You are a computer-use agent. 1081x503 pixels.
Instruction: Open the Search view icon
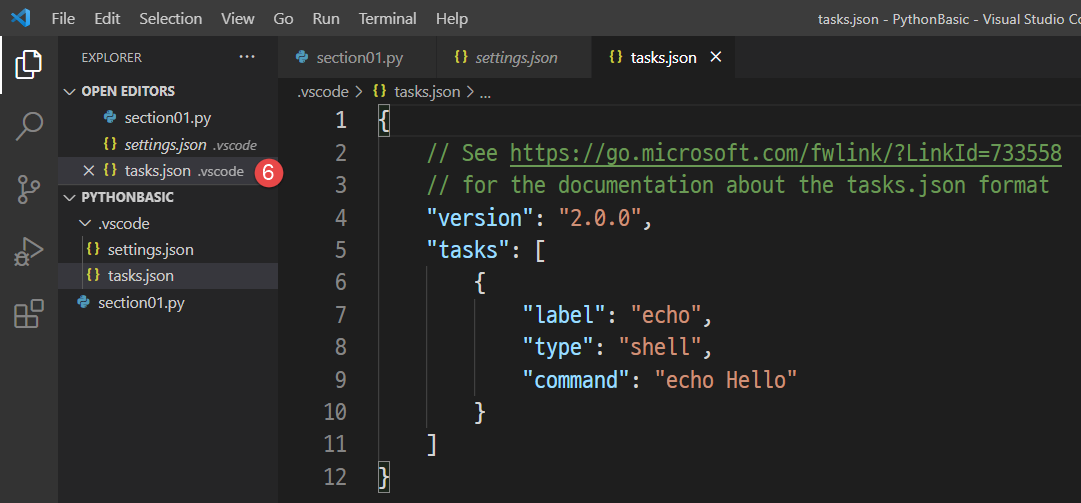[29, 127]
